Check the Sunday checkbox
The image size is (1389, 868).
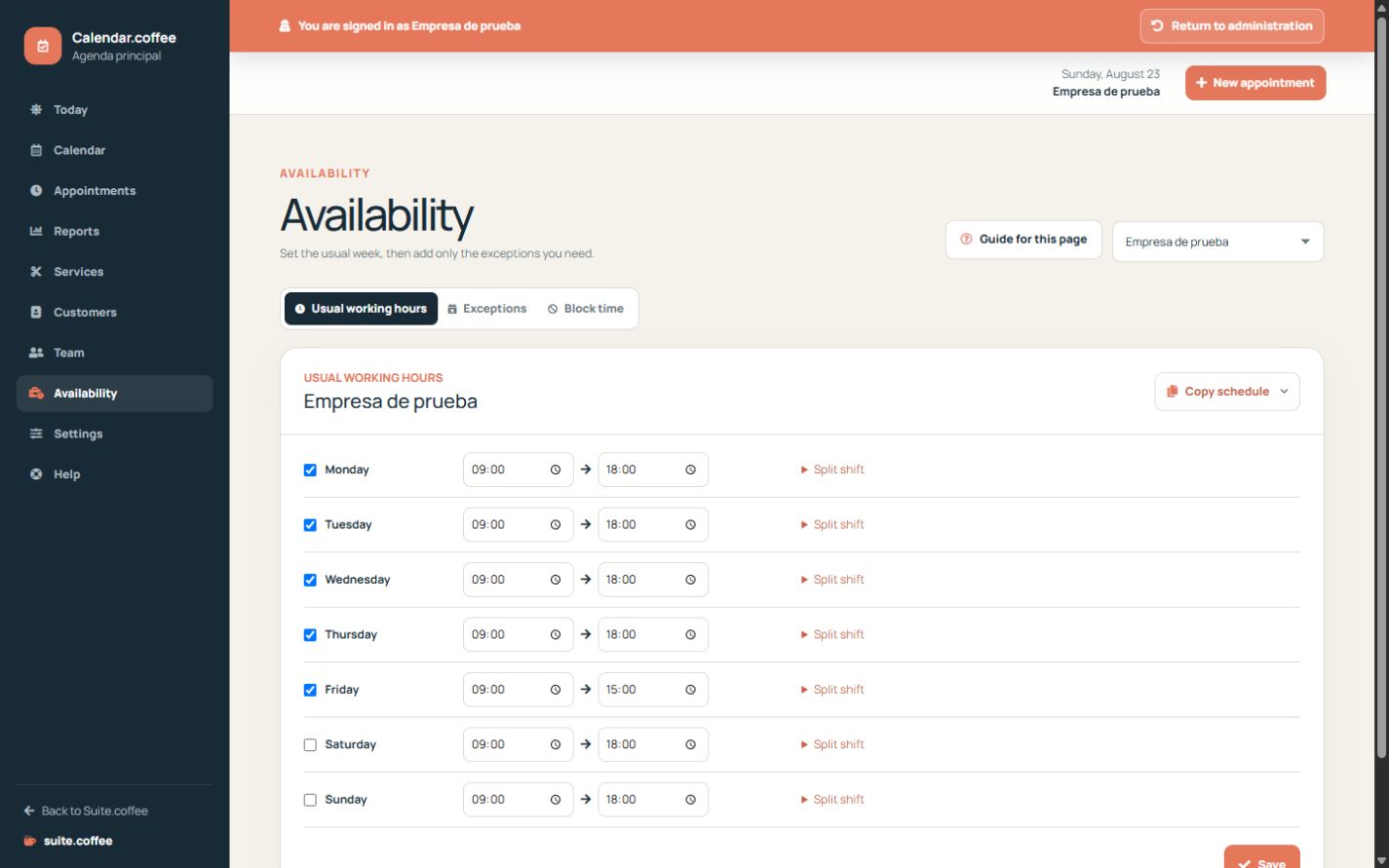[310, 800]
